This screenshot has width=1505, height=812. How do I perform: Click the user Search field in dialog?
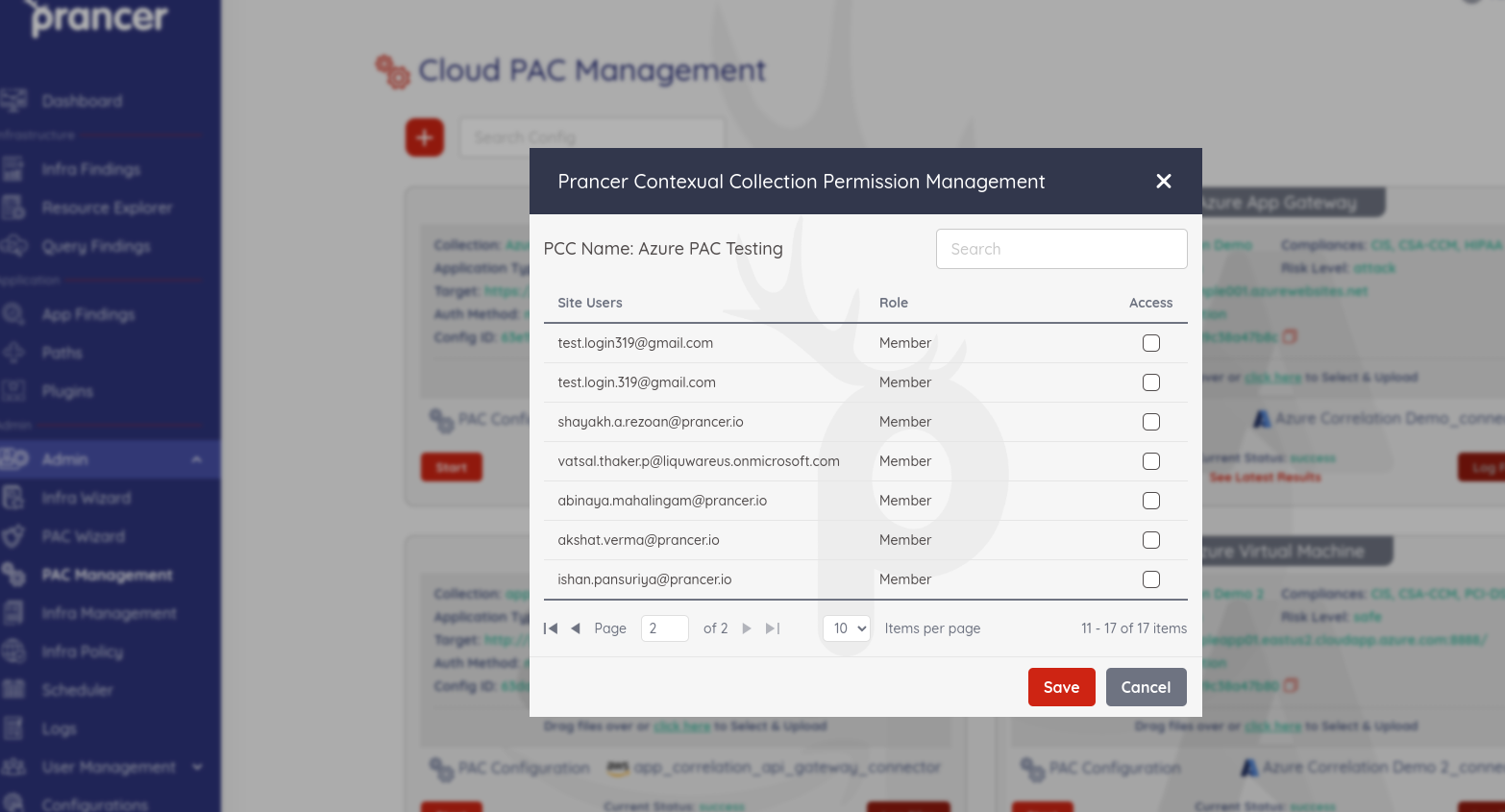click(x=1062, y=249)
